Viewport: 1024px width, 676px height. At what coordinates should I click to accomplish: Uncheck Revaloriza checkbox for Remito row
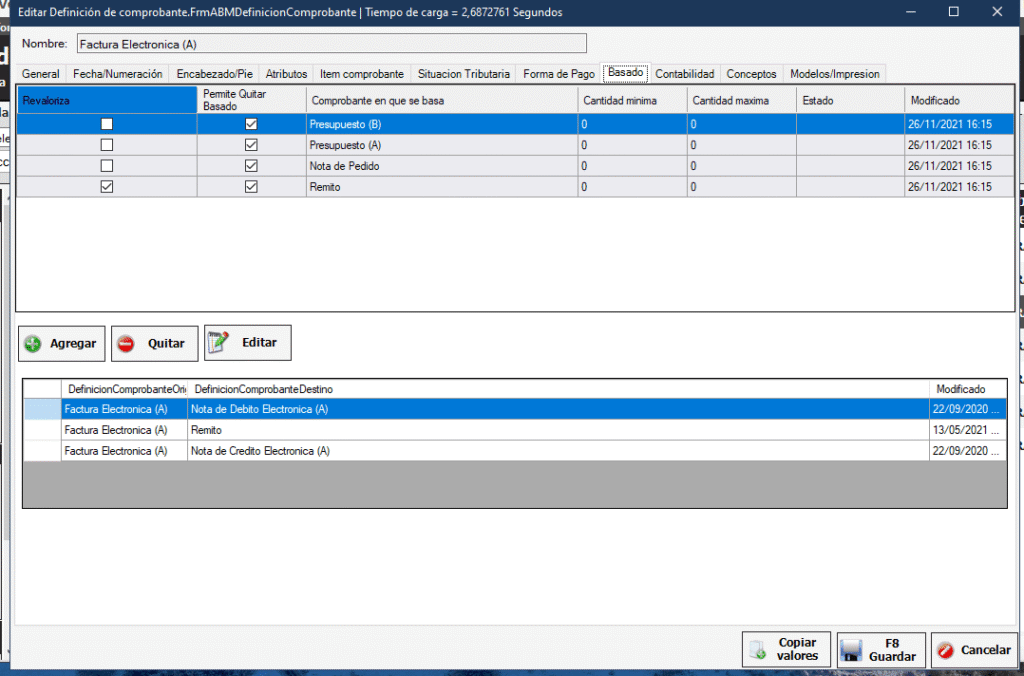click(x=107, y=187)
